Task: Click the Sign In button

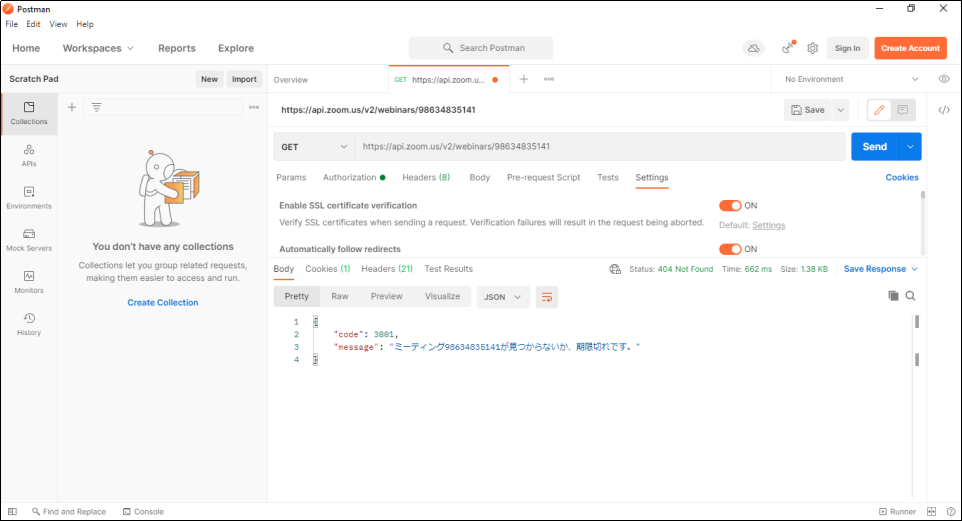Action: tap(847, 48)
